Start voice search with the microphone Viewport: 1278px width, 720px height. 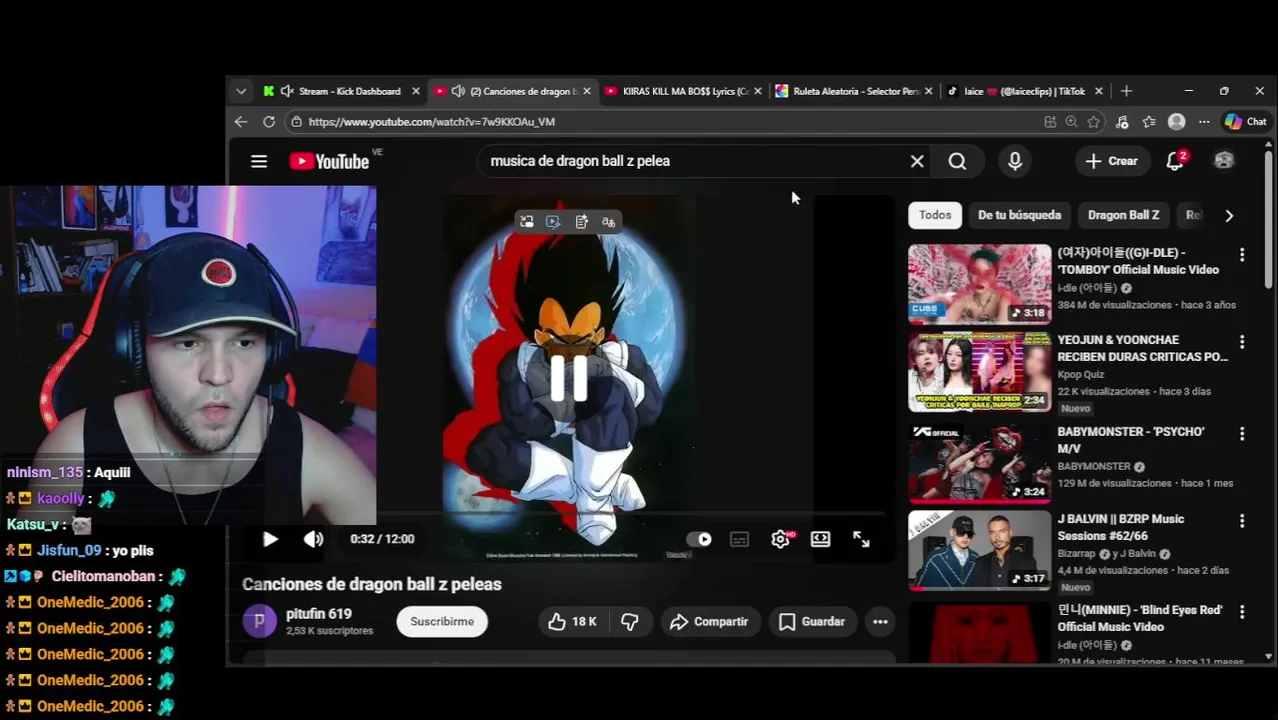(1015, 161)
